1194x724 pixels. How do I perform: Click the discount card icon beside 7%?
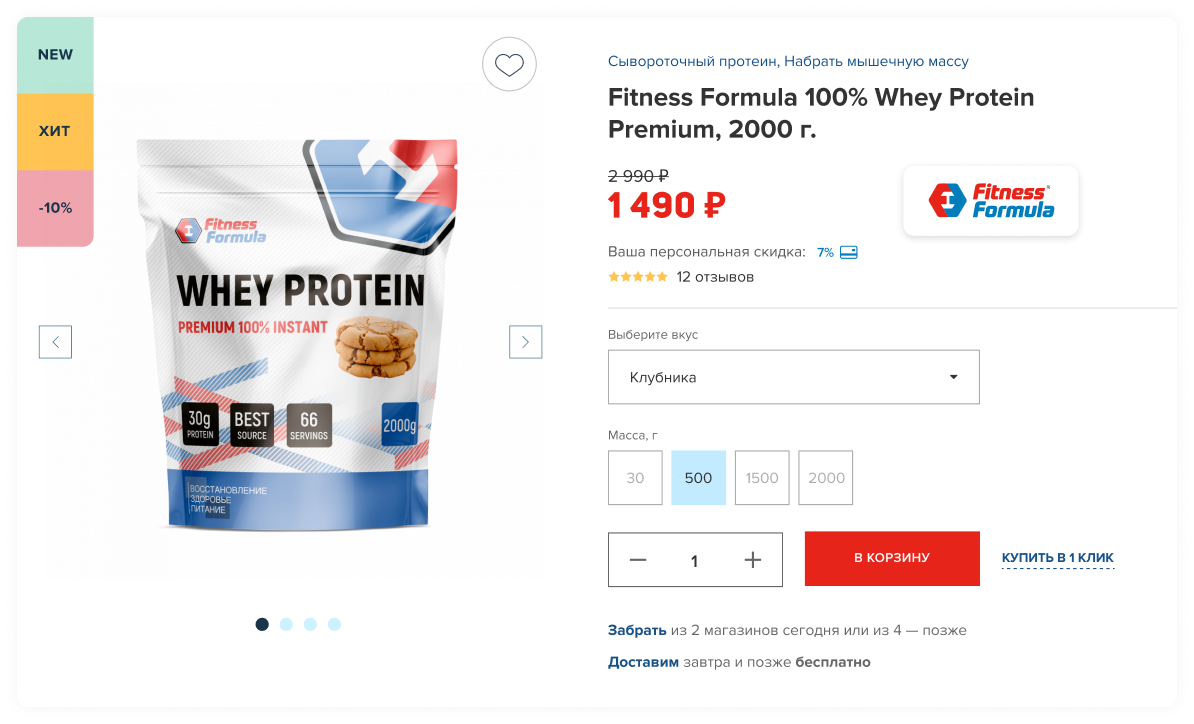tap(848, 253)
